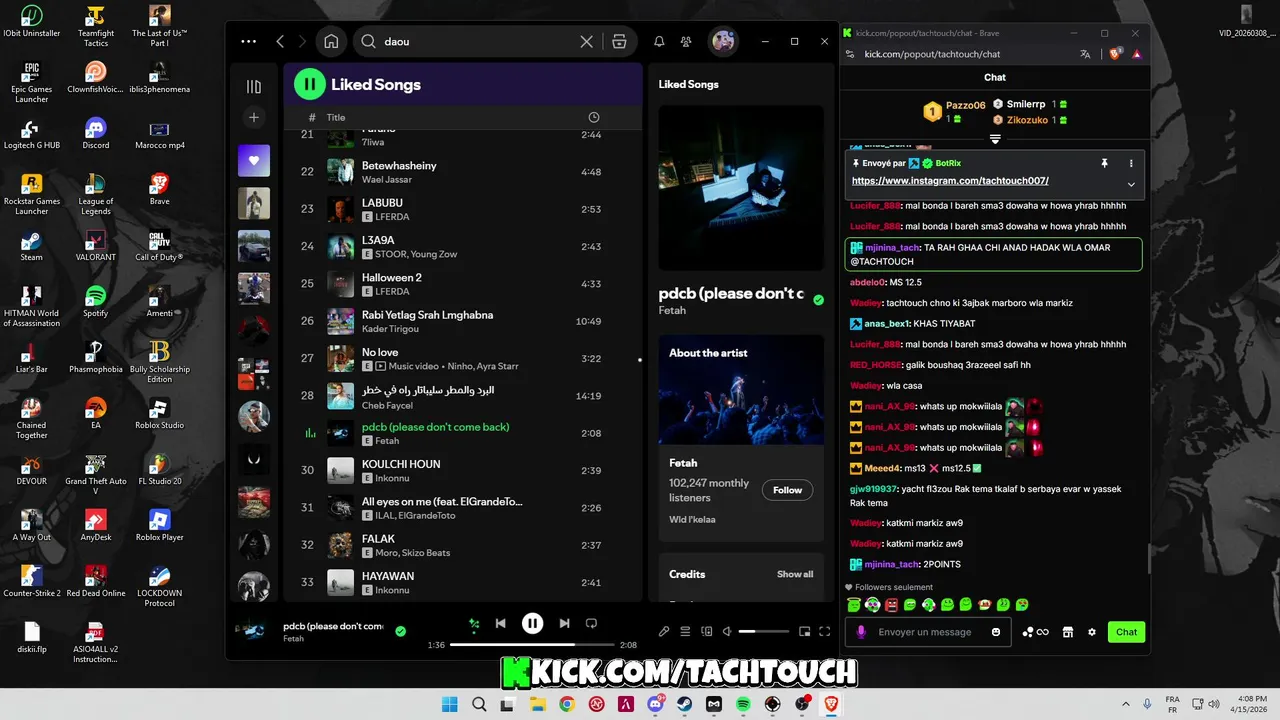1280x720 pixels.
Task: Open lyrics microphone icon
Action: (x=664, y=631)
